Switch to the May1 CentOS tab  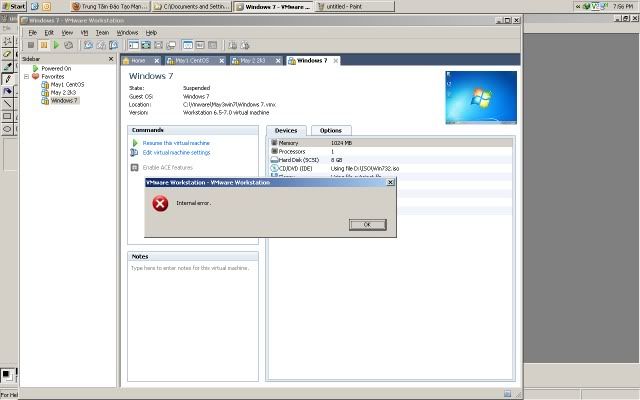coord(192,60)
